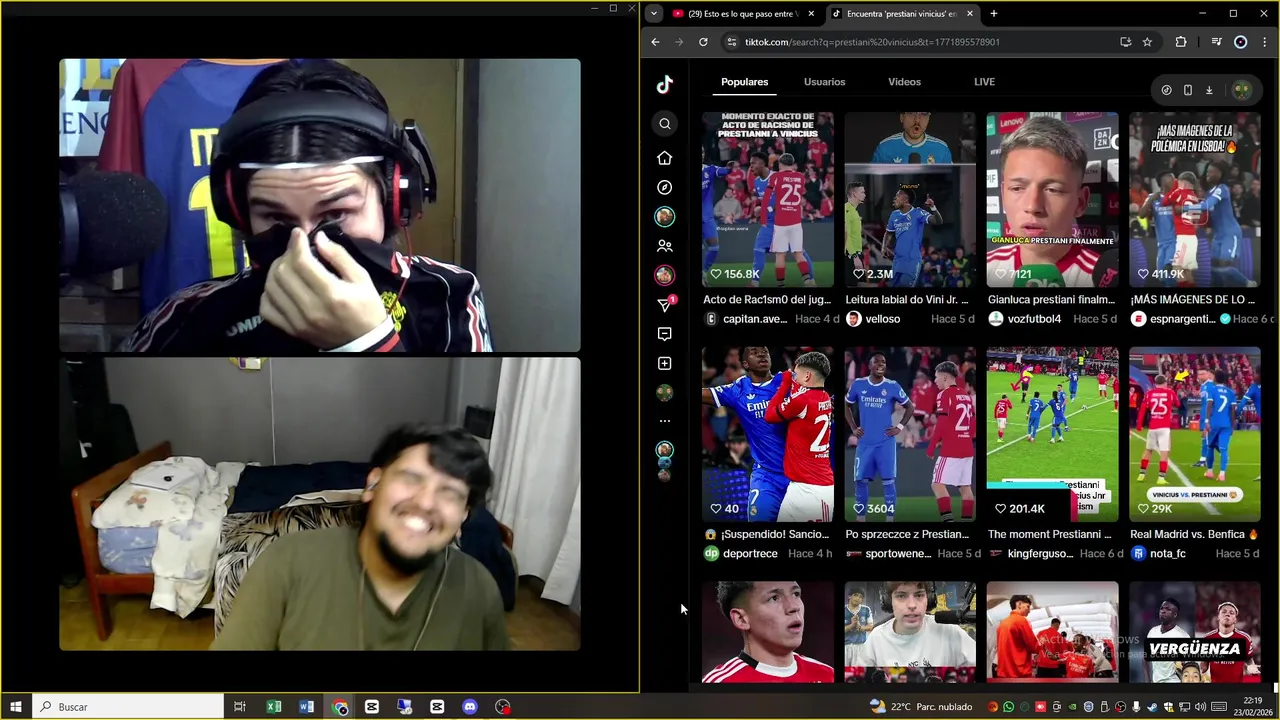Click the tiktok.com address bar URL

pos(872,42)
